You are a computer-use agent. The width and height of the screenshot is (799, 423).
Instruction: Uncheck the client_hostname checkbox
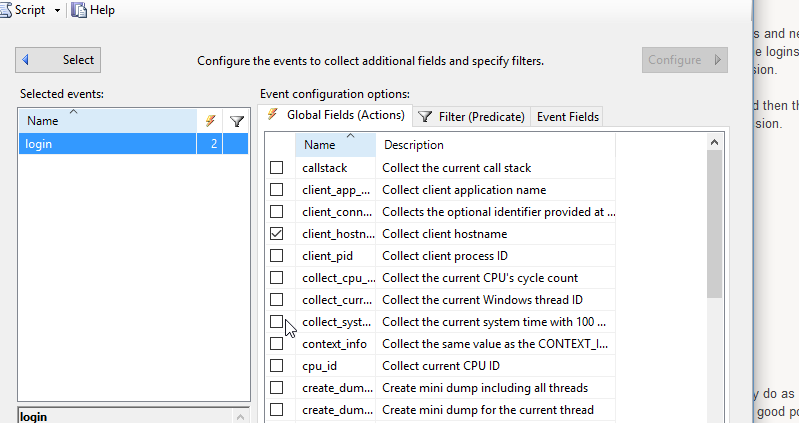277,234
